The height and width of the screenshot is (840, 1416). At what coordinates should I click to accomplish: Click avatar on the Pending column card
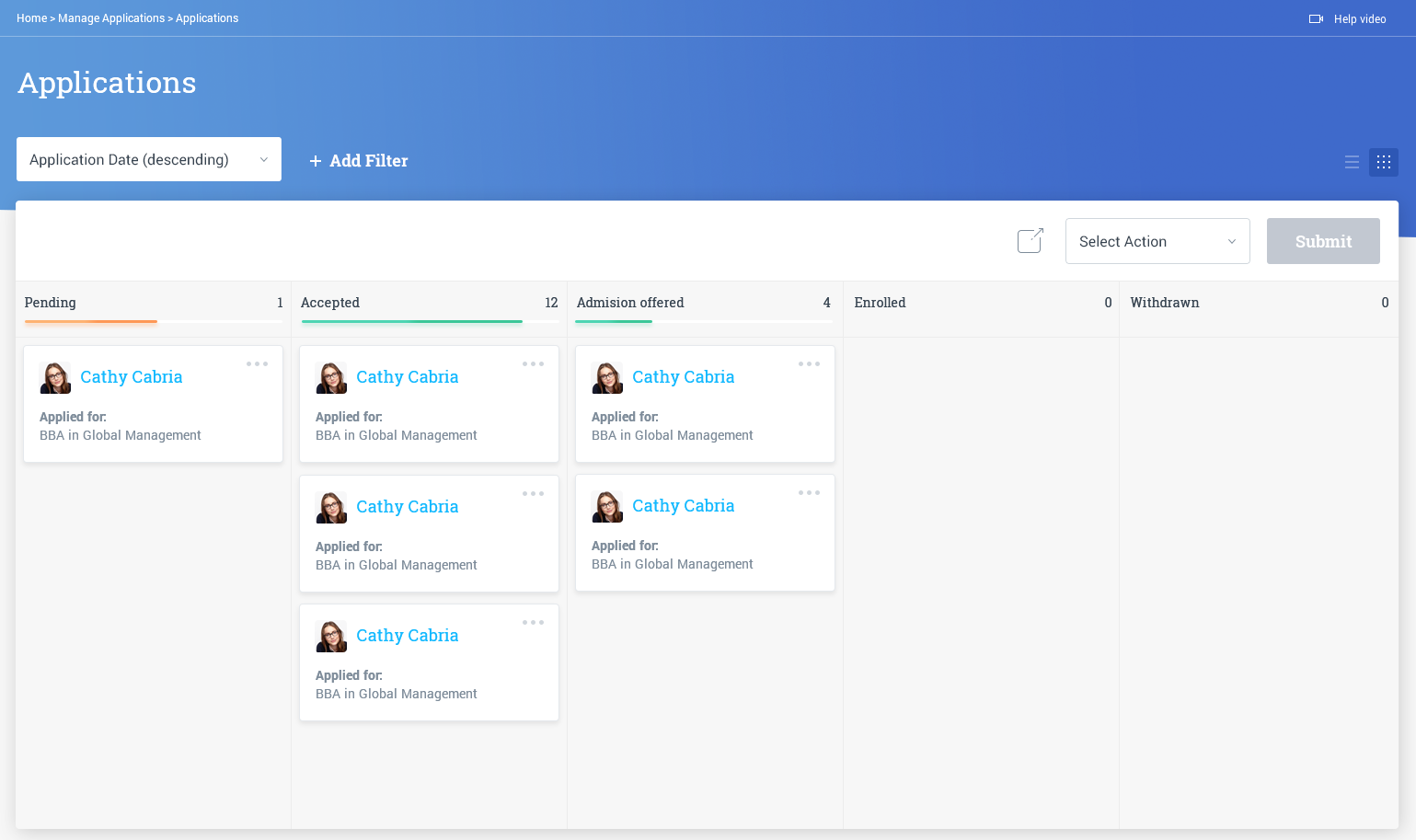tap(55, 377)
